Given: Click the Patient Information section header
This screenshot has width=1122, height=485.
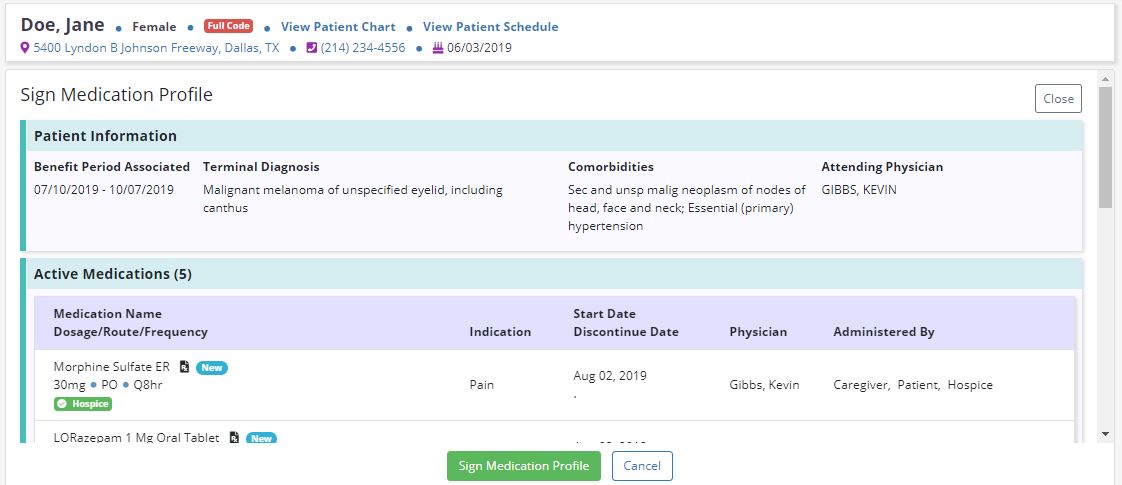Looking at the screenshot, I should click(105, 136).
